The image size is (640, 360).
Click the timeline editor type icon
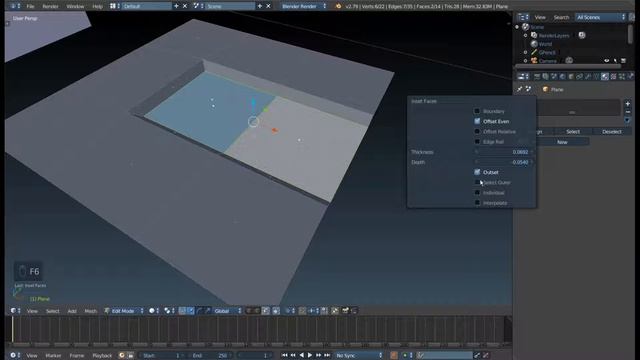[13, 356]
